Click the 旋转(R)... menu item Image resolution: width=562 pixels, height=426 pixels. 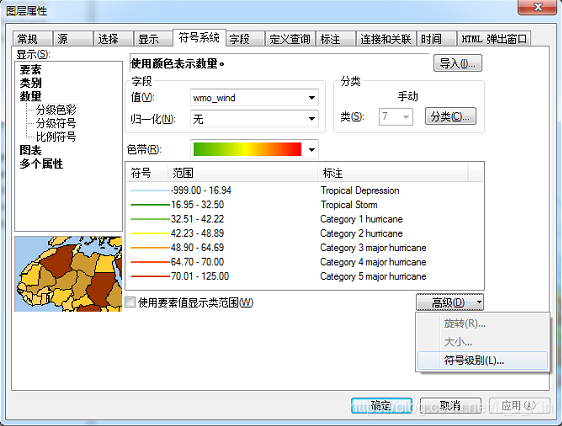coord(482,324)
